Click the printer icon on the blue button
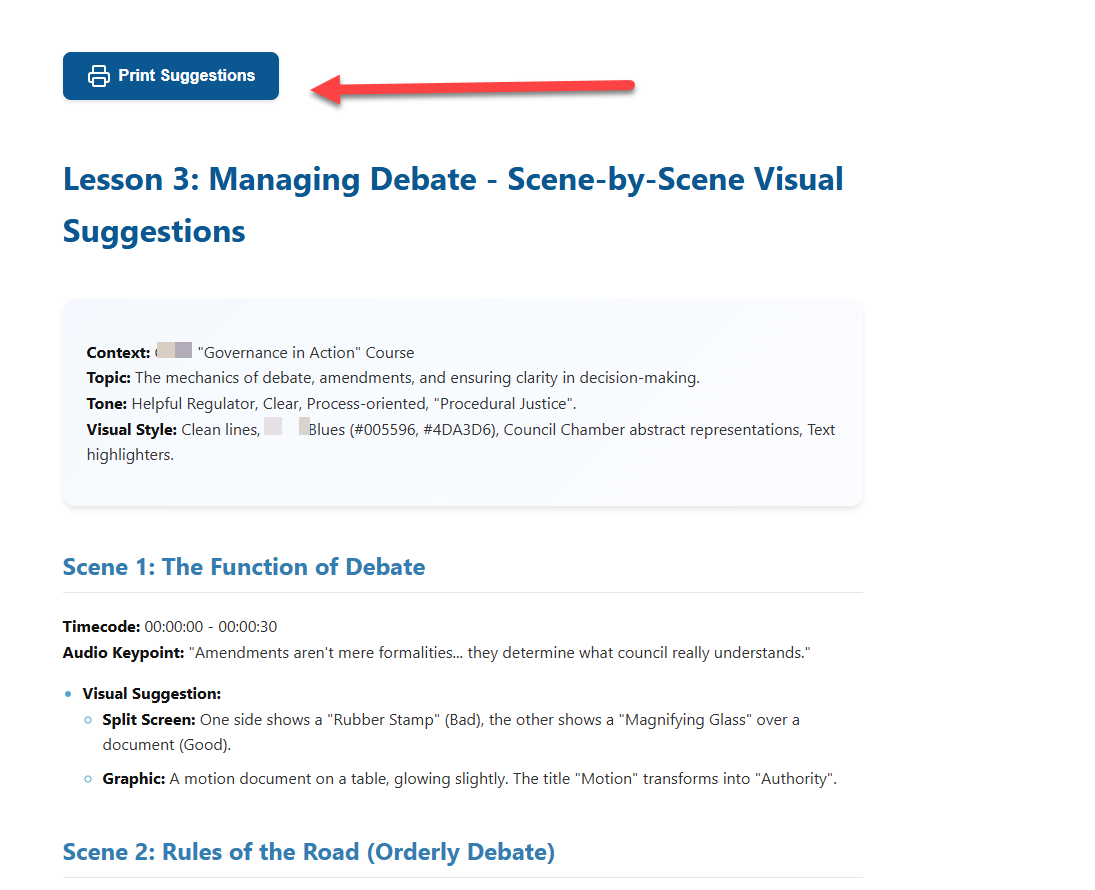The width and height of the screenshot is (1095, 890). pyautogui.click(x=98, y=75)
